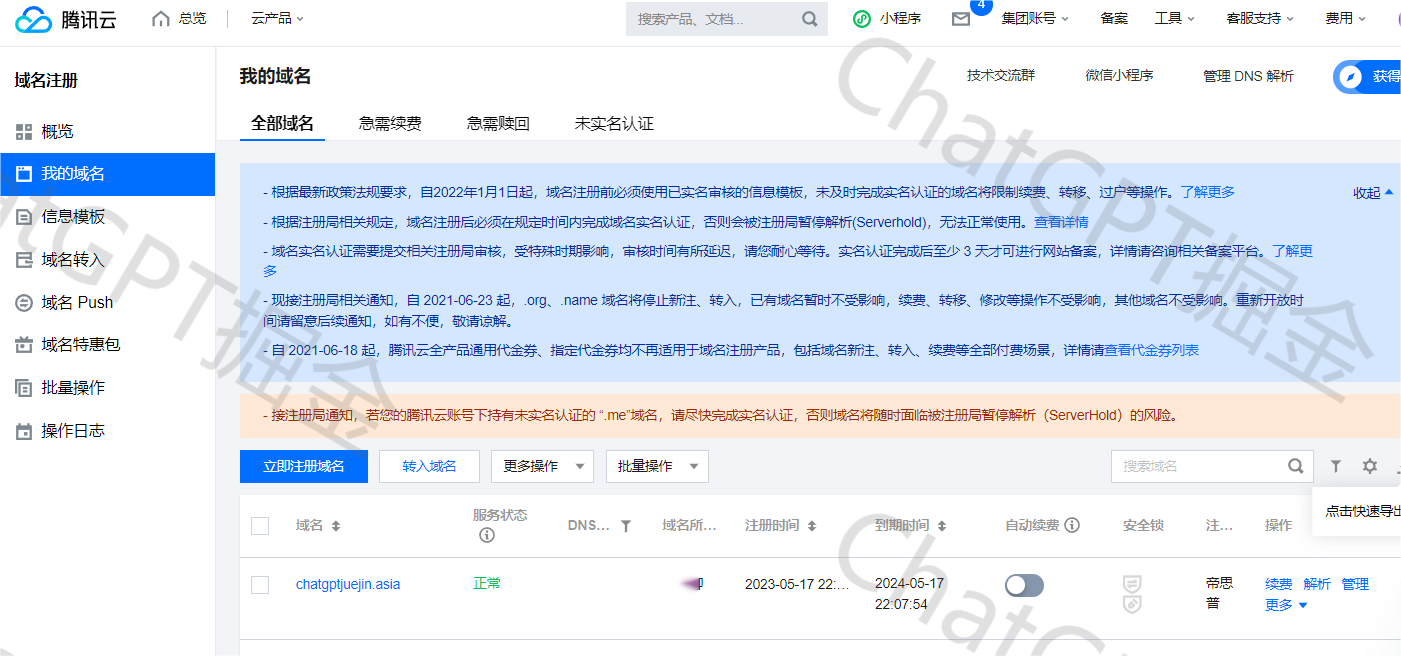Click the 立即注册域名 button
Viewport: 1401px width, 656px height.
(x=304, y=467)
